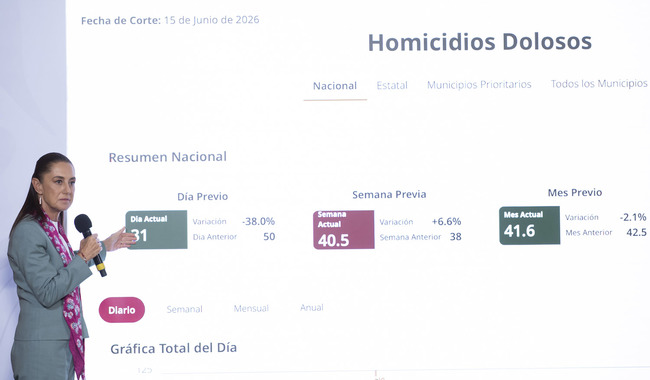Image resolution: width=650 pixels, height=380 pixels.
Task: Click the Resumen Nacional heading
Action: pyautogui.click(x=167, y=157)
